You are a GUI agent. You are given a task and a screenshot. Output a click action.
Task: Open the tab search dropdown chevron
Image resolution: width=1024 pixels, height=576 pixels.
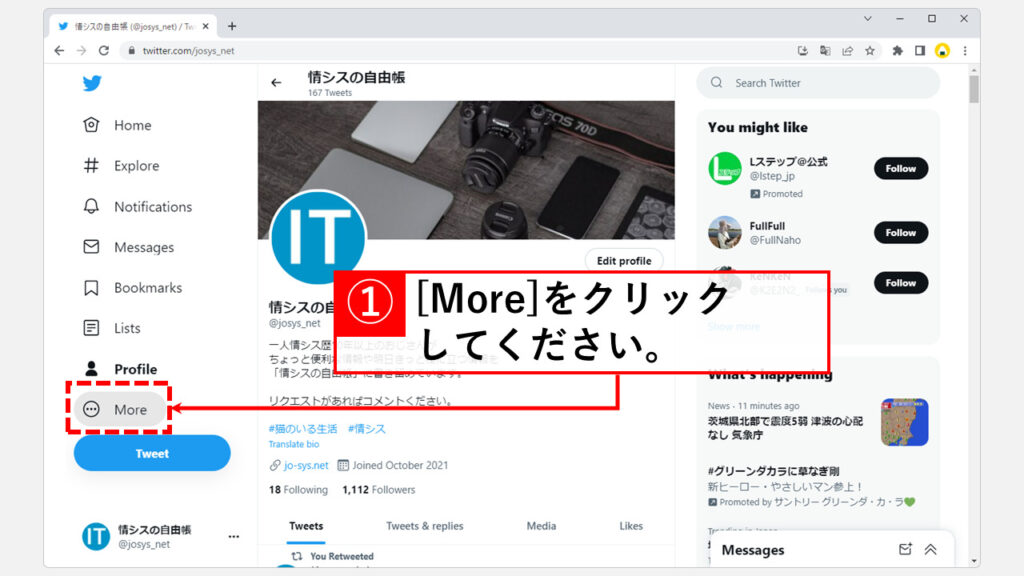coord(867,18)
